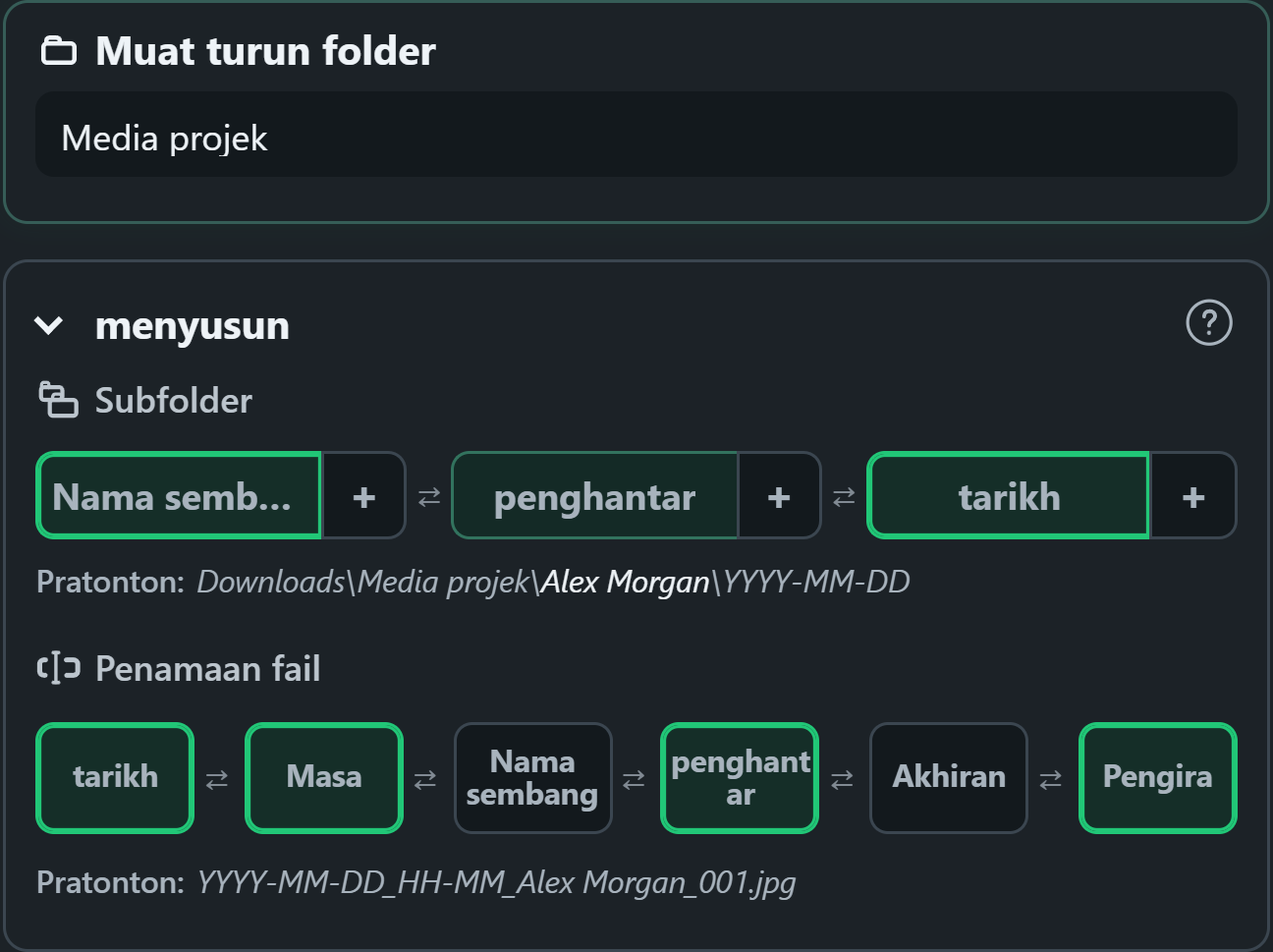The image size is (1273, 952).
Task: Edit the Media projek folder field
Action: pos(636,136)
